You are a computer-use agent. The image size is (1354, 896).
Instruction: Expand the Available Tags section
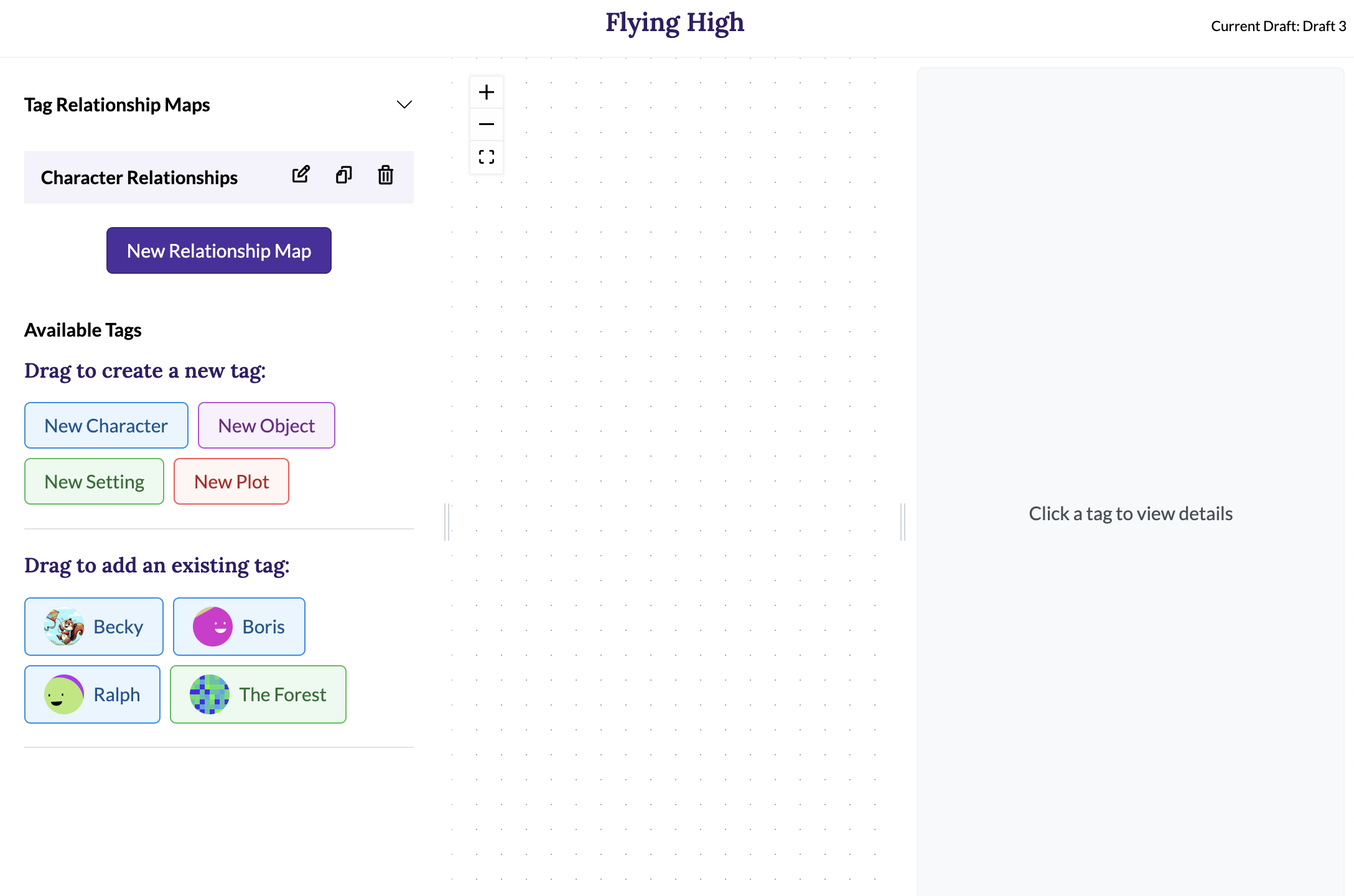[83, 328]
